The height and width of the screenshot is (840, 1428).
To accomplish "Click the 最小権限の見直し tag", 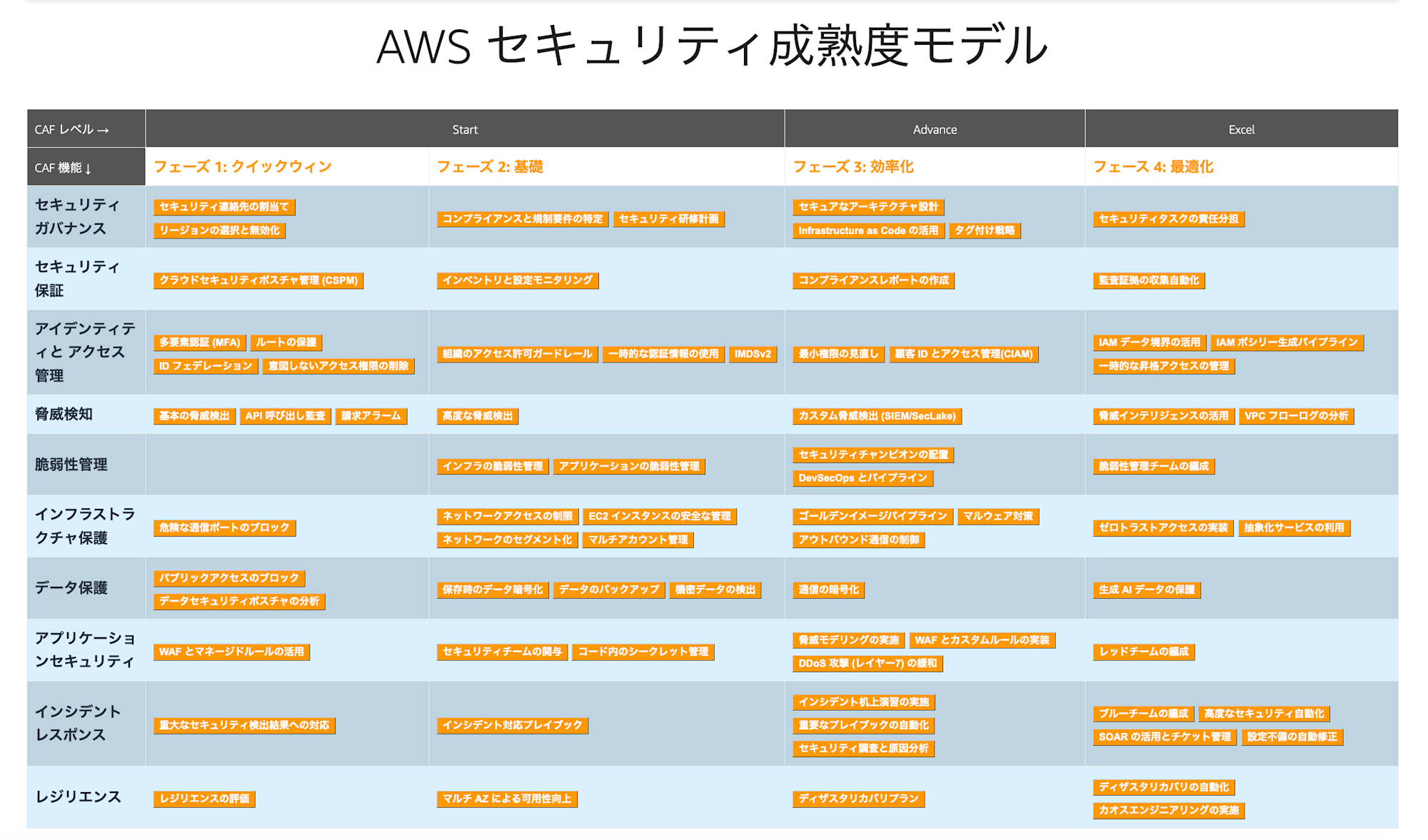I will [838, 354].
